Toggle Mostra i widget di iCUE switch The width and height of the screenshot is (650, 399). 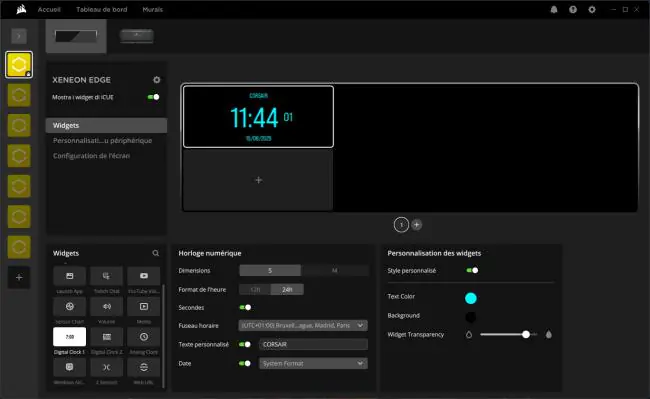coord(153,97)
